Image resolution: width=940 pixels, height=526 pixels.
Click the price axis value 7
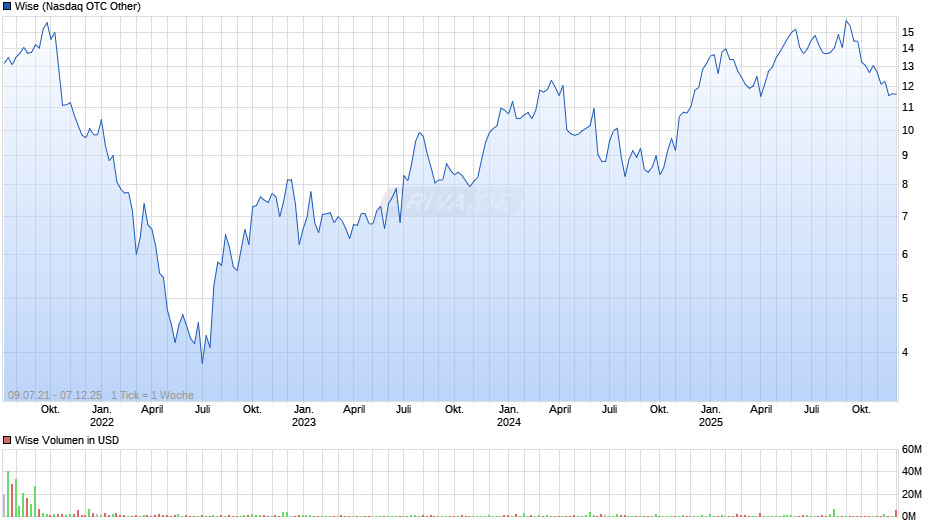click(x=905, y=217)
